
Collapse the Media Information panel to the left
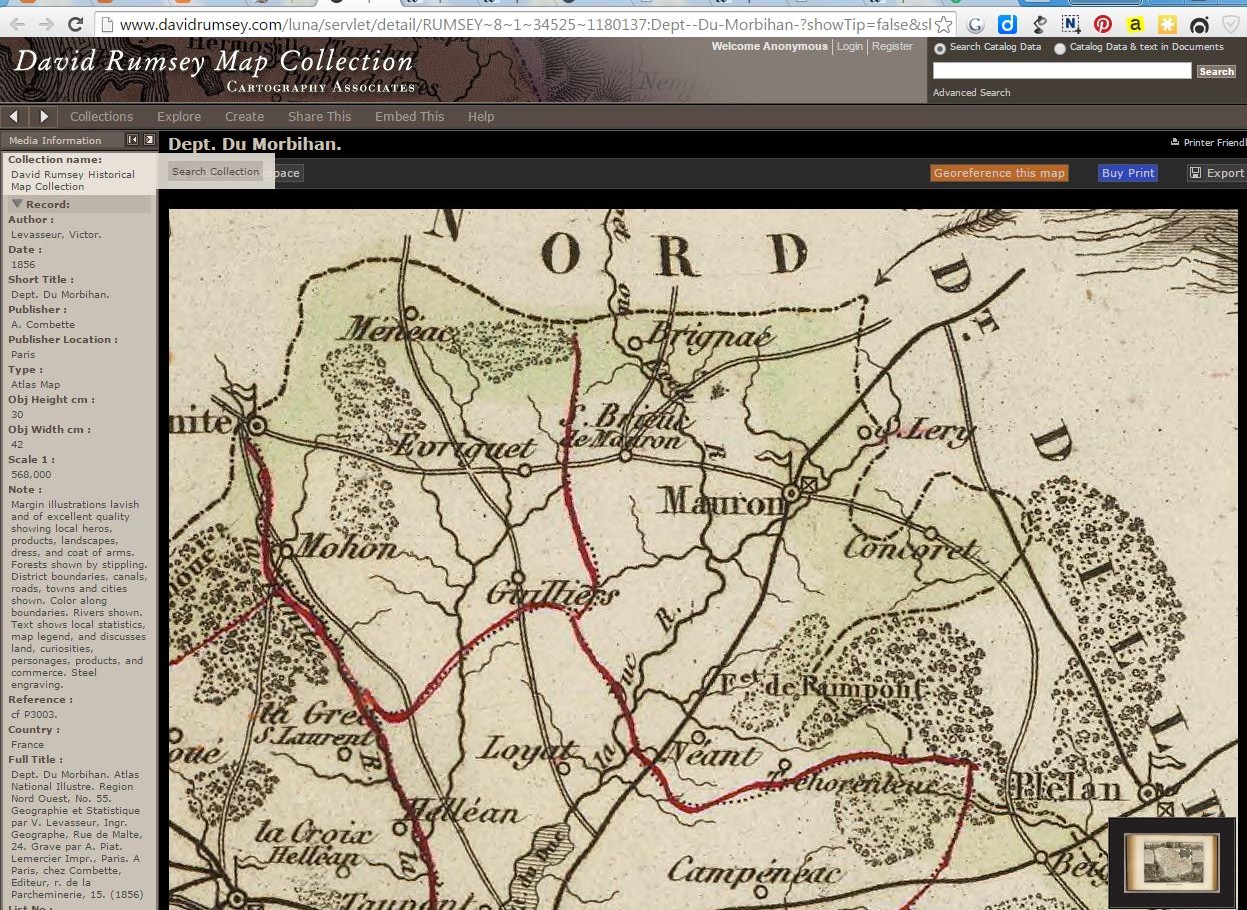click(x=132, y=140)
